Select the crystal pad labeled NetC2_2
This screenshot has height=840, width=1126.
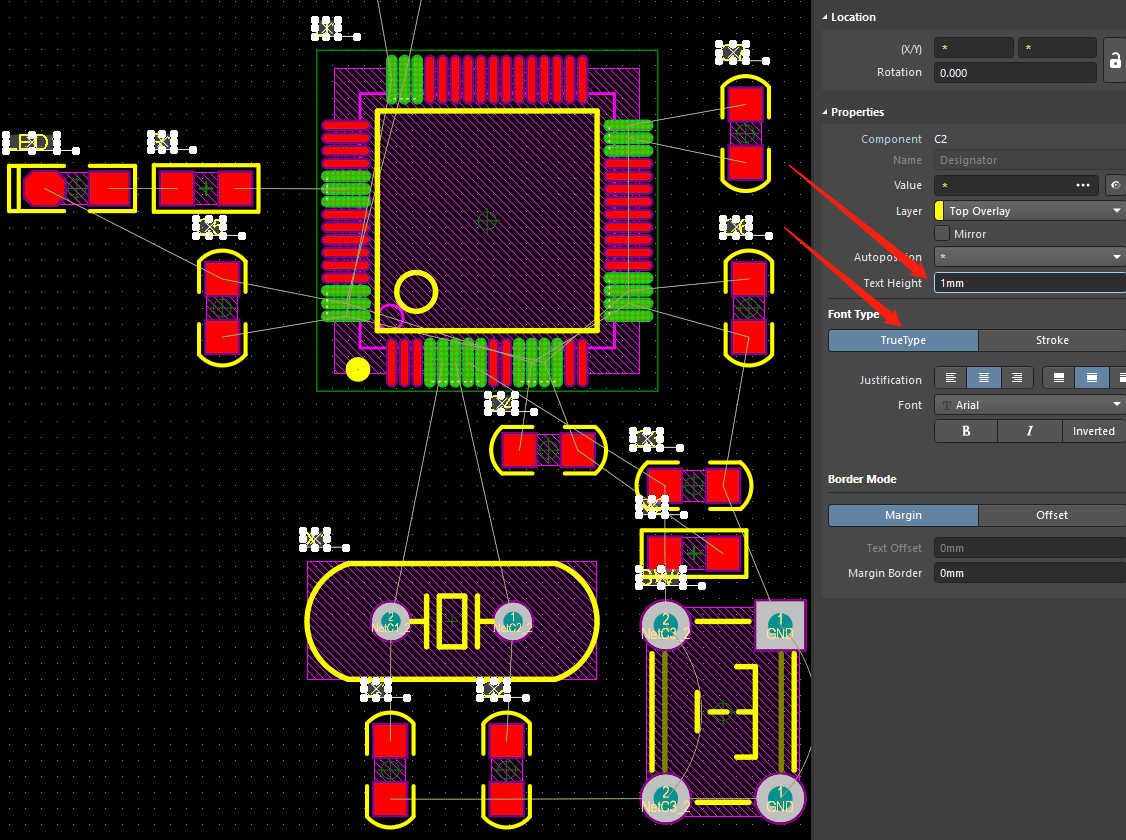(513, 621)
